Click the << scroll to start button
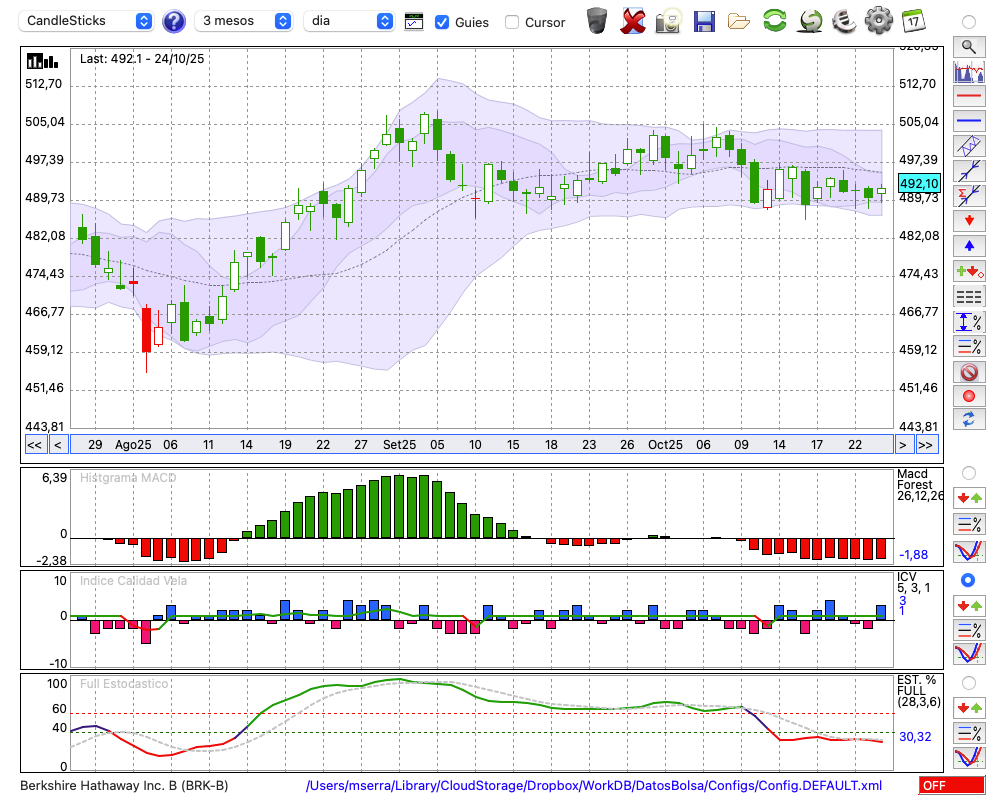The height and width of the screenshot is (800, 1000). click(x=34, y=445)
